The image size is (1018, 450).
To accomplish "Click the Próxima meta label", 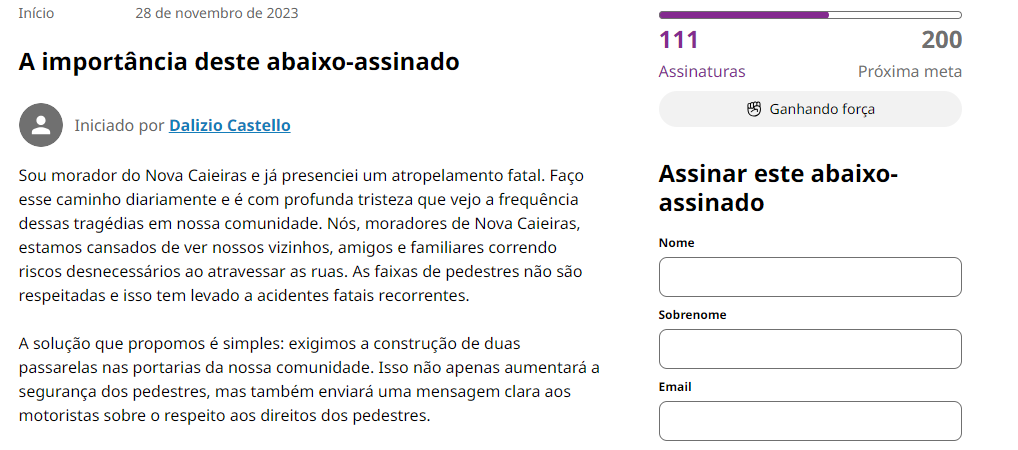I will point(910,72).
